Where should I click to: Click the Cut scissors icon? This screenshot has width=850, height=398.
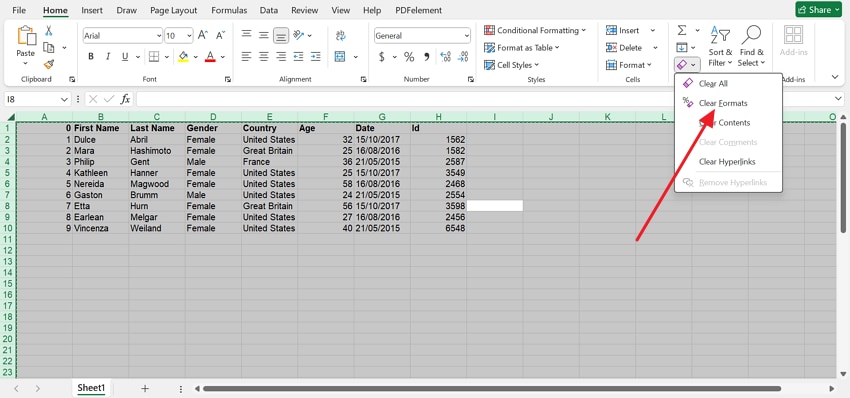tap(49, 31)
